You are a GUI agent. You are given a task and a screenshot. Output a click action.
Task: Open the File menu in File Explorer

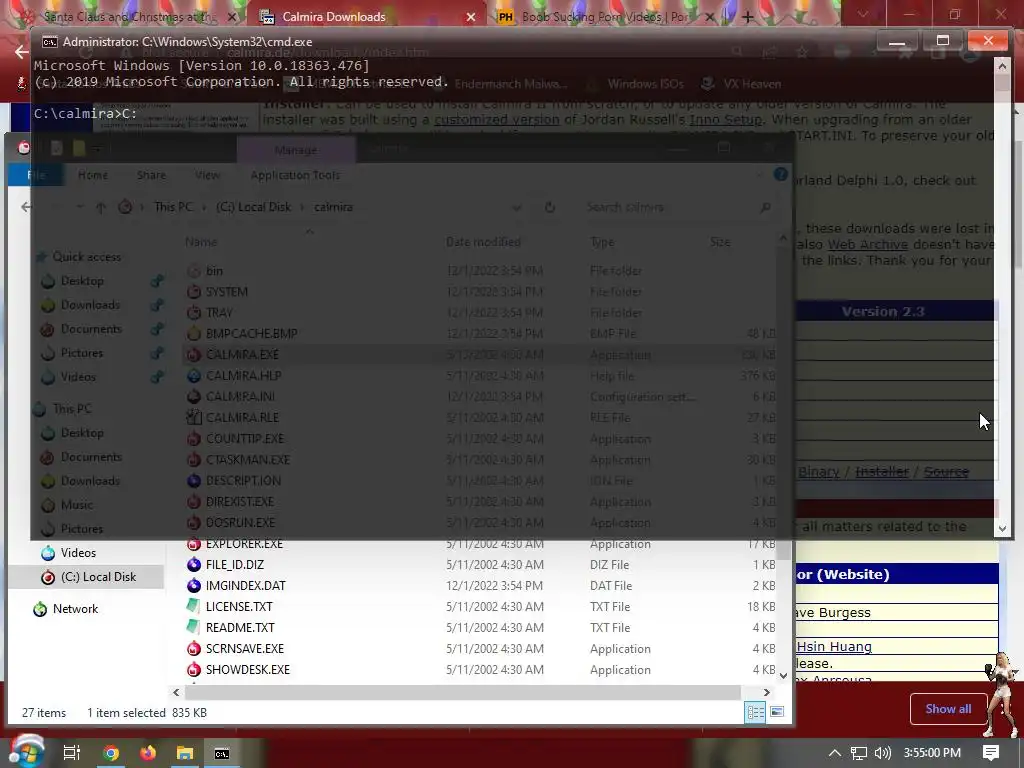pyautogui.click(x=37, y=175)
